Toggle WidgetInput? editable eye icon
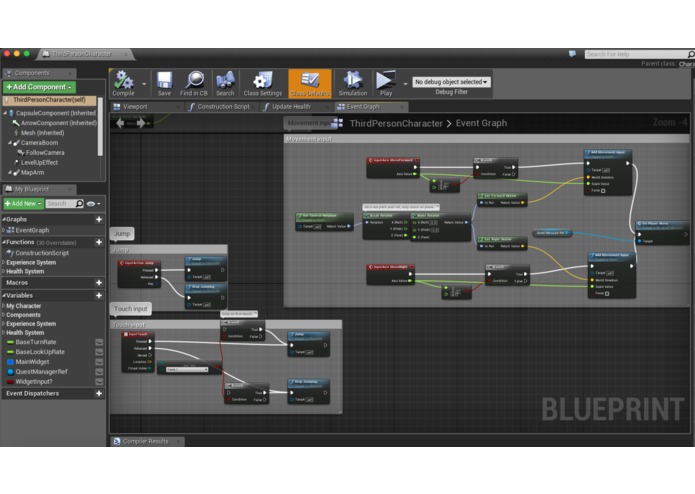 point(99,381)
